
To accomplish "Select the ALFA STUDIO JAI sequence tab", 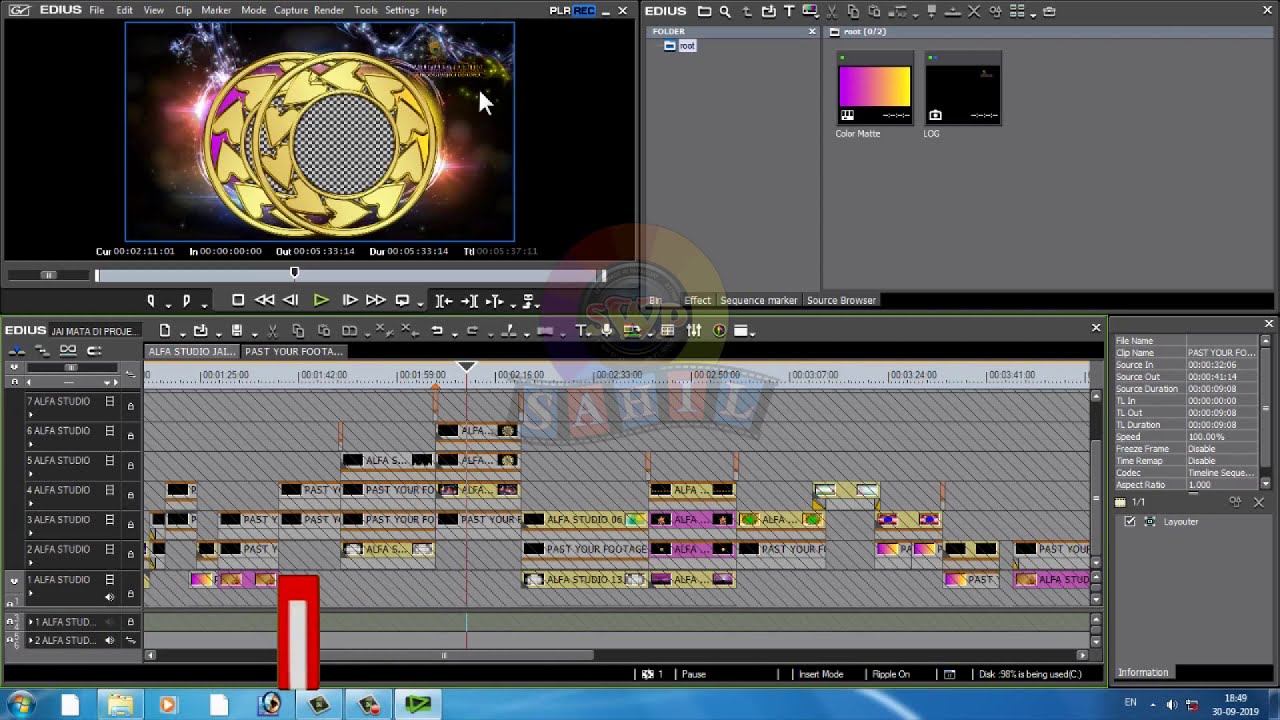I will click(x=192, y=351).
